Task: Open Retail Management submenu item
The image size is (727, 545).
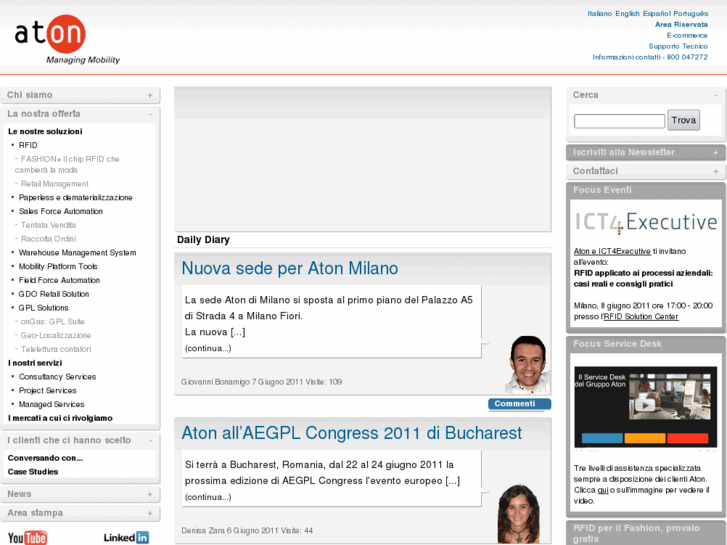Action: pos(54,184)
